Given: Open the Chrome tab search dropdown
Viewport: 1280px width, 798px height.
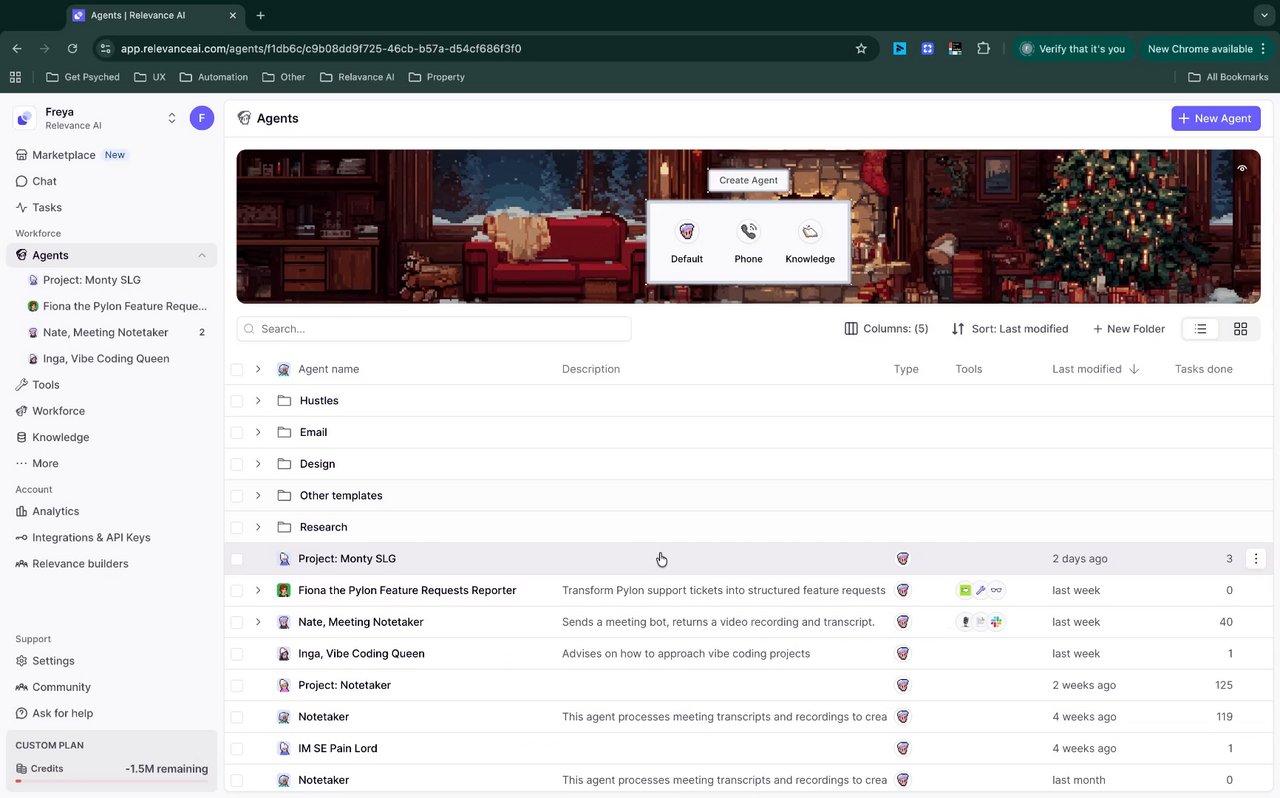Looking at the screenshot, I should tap(1264, 15).
